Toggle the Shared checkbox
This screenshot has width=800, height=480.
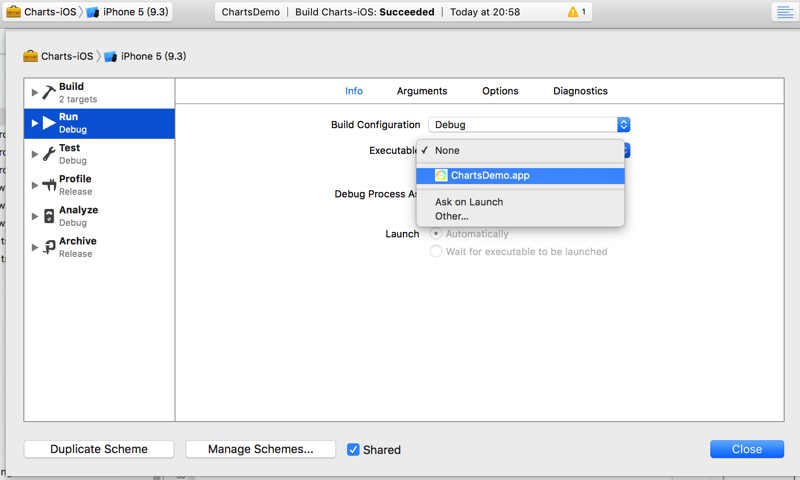353,449
